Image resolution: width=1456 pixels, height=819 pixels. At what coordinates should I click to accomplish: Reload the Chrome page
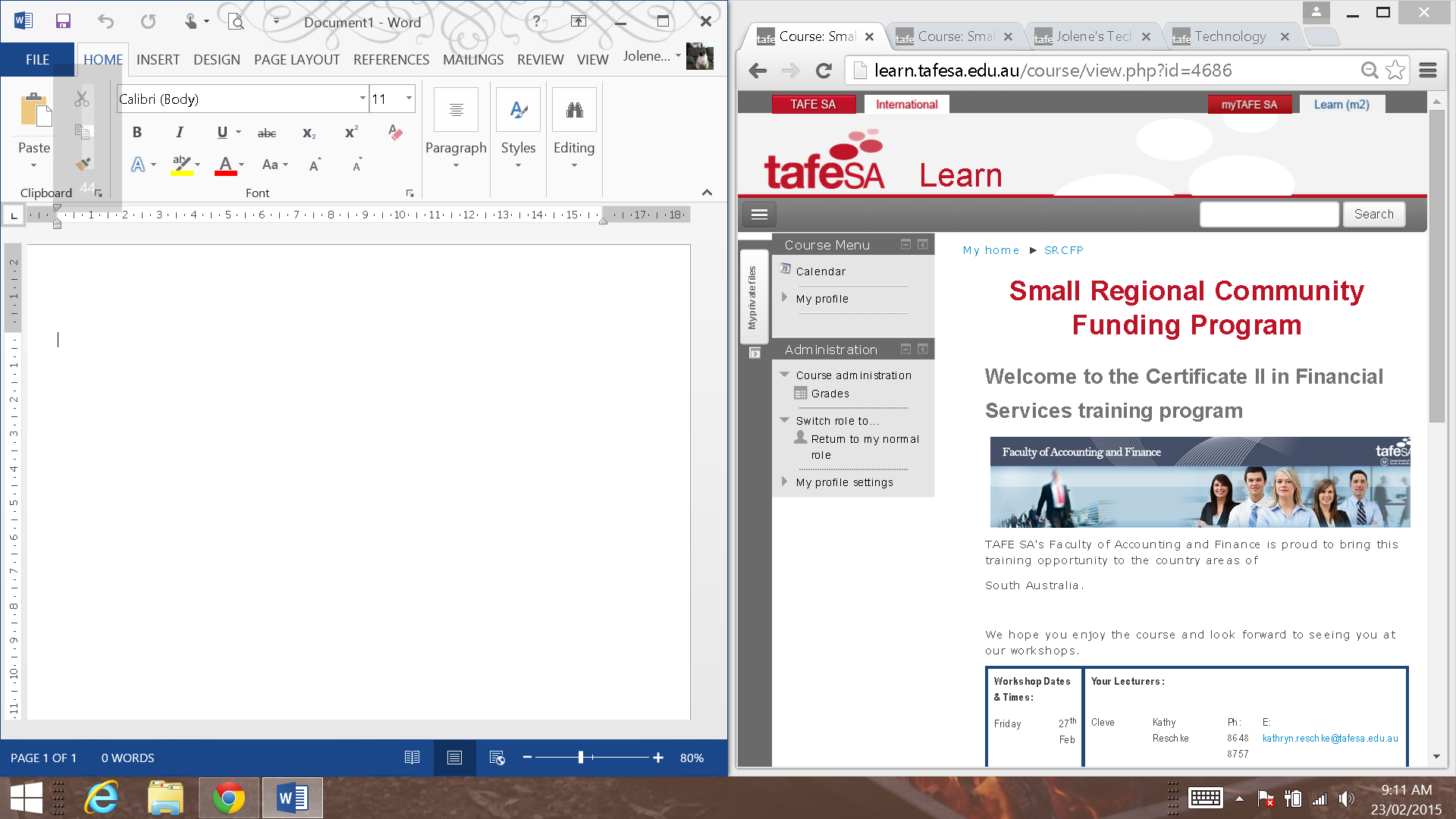(824, 71)
